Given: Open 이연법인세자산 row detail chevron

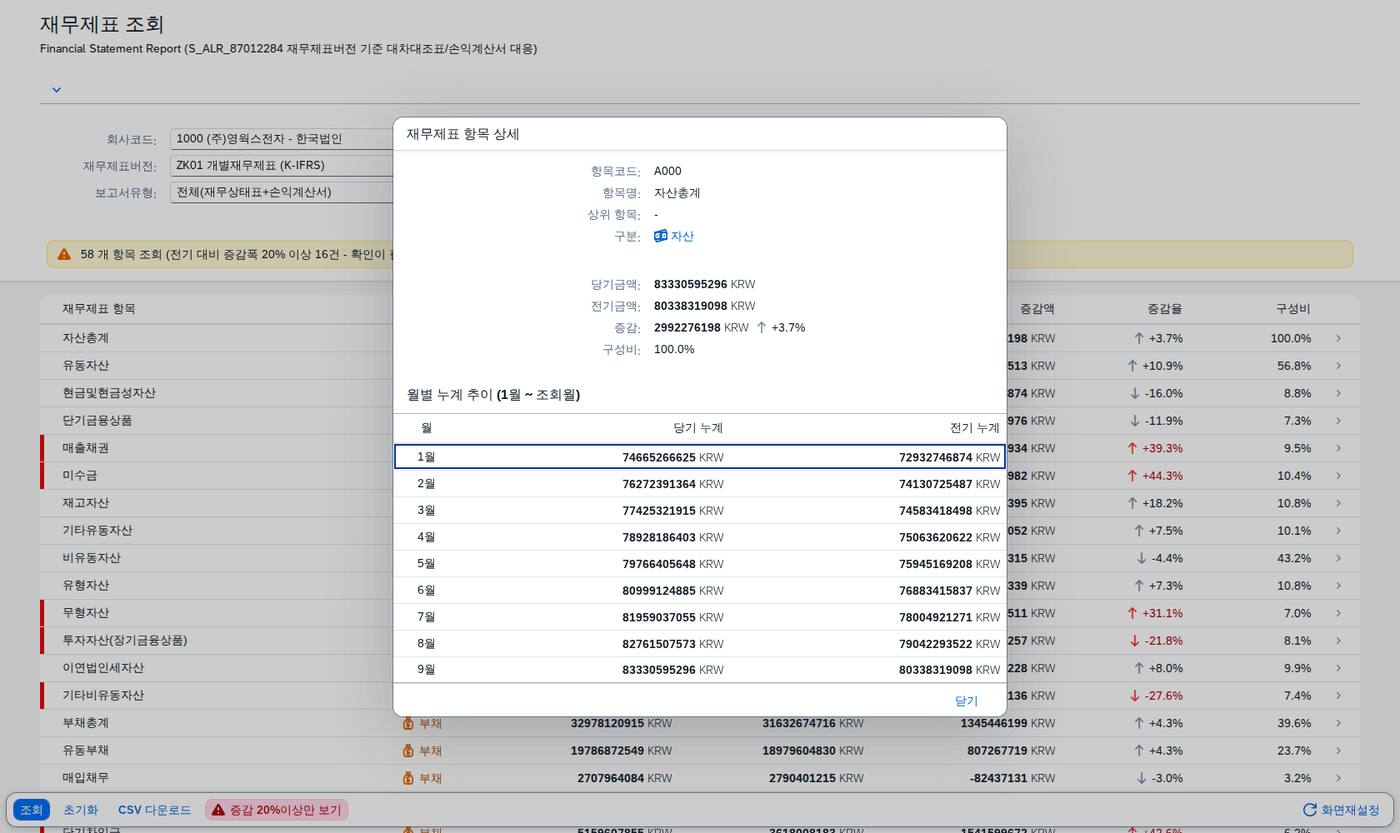Looking at the screenshot, I should 1338,668.
